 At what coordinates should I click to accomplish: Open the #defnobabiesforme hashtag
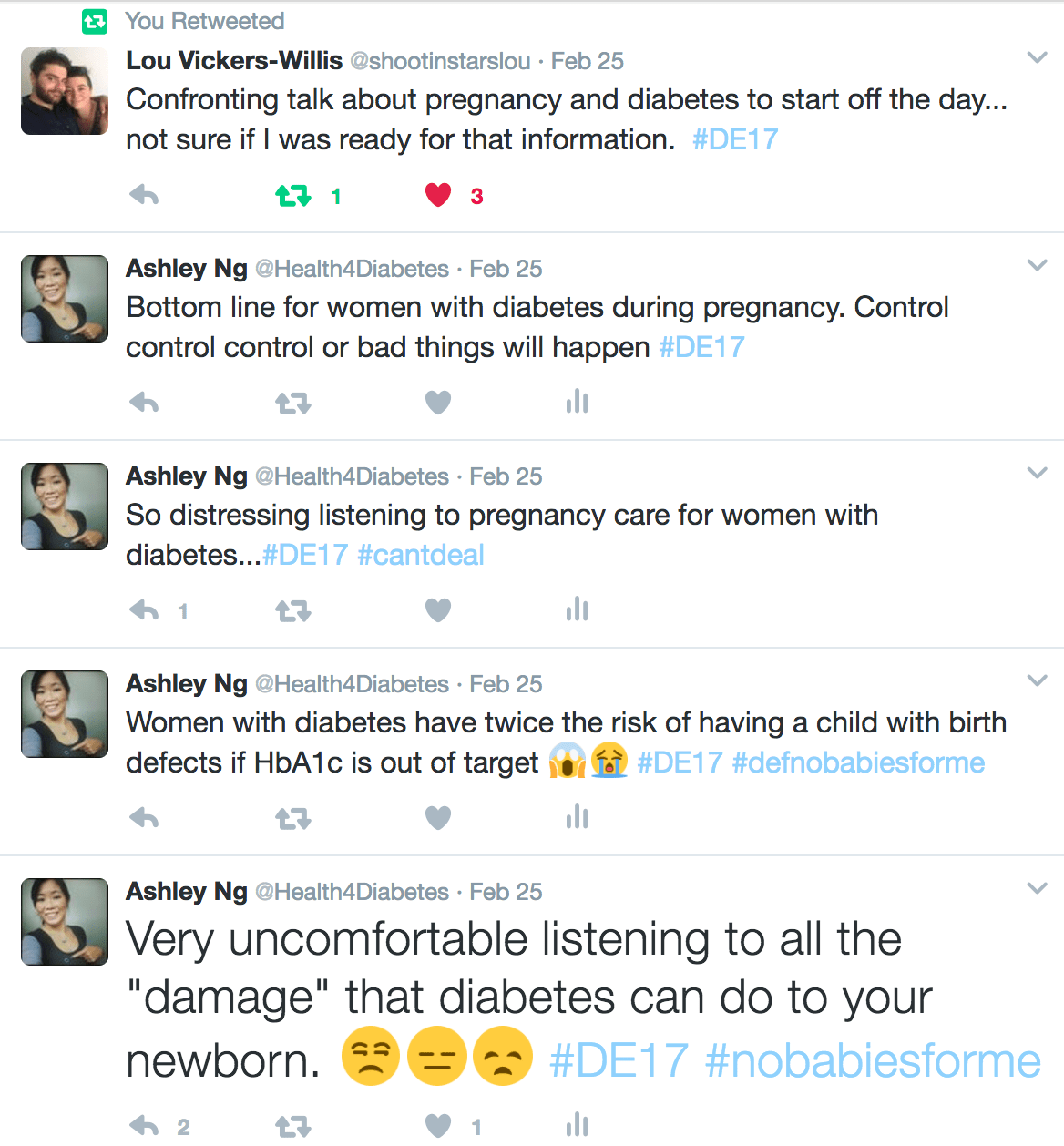858,762
